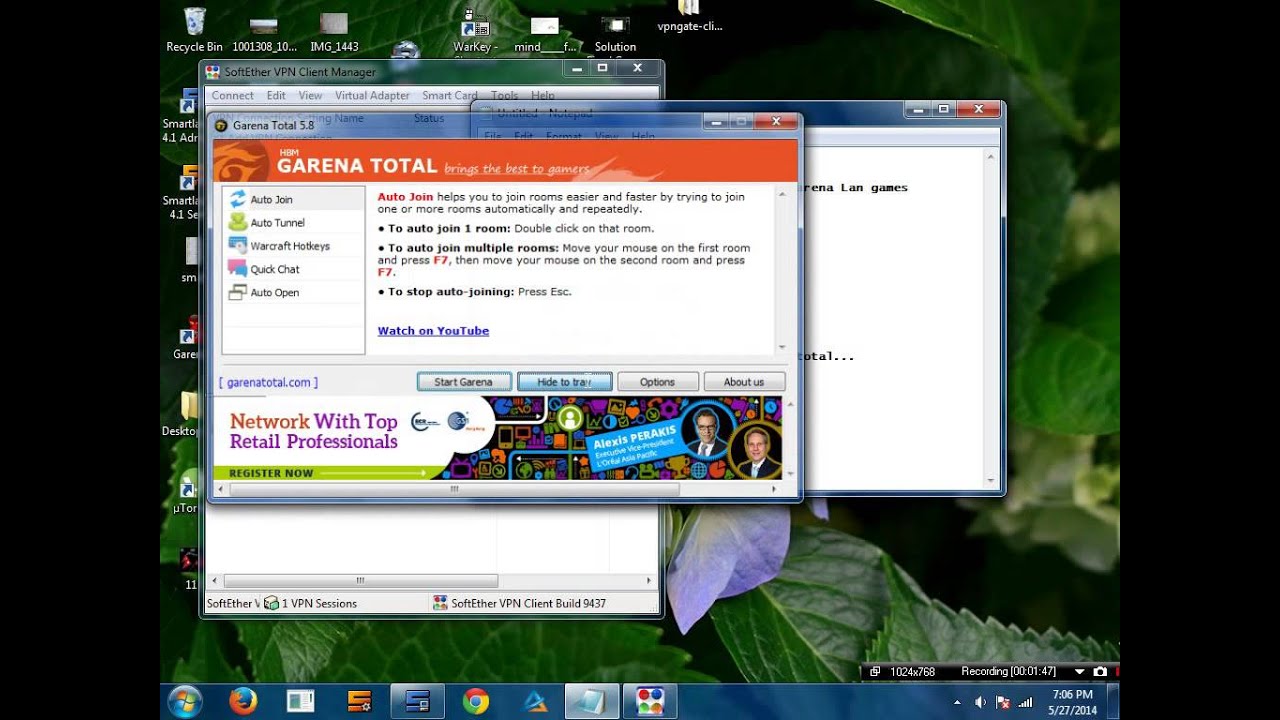Click Action Center flag icon in tray
Viewport: 1280px width, 720px height.
(x=1002, y=703)
